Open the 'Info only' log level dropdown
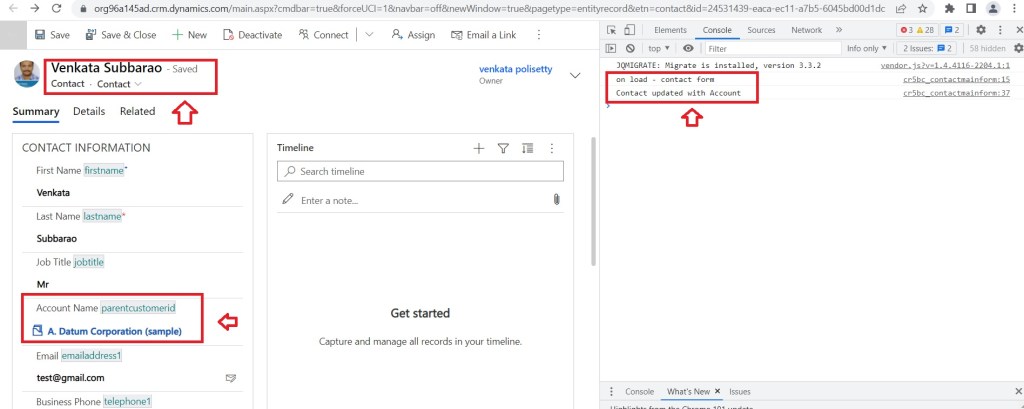1024x409 pixels. (x=867, y=48)
